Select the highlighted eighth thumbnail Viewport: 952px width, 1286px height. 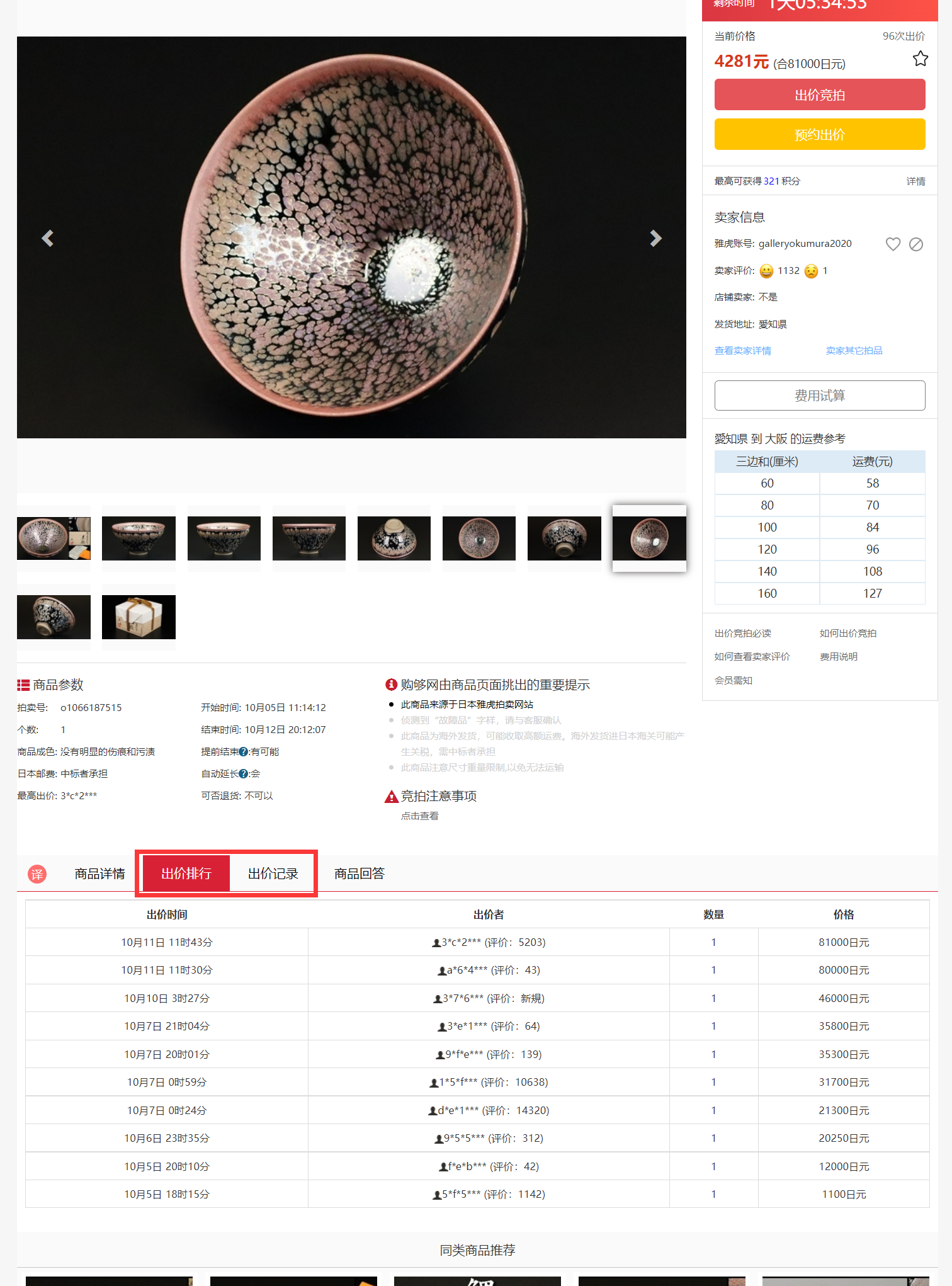[x=649, y=538]
